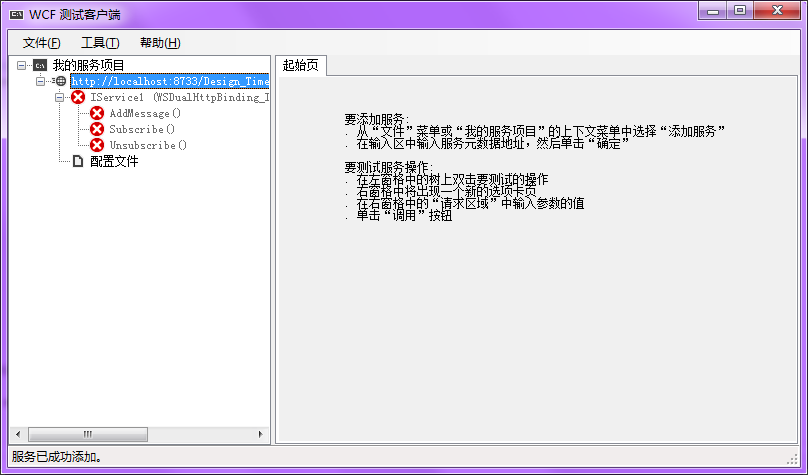Select the Subscribe() operation
The width and height of the screenshot is (808, 475).
tap(142, 129)
